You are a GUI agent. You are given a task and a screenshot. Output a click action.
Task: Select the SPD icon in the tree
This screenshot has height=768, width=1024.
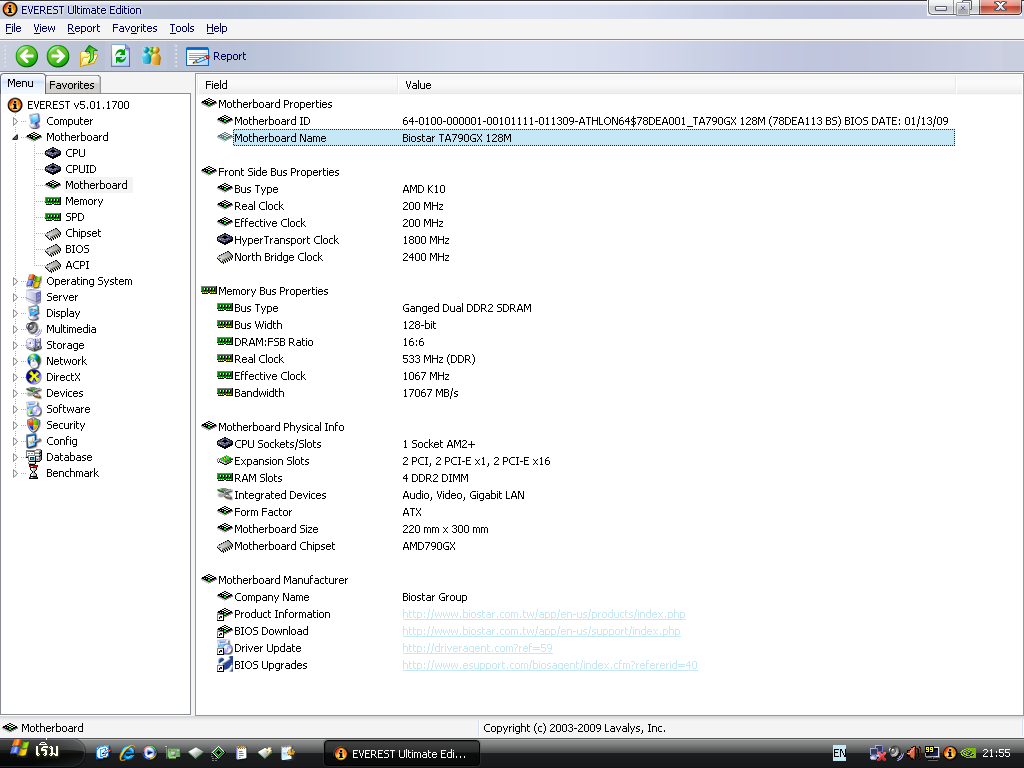point(53,217)
